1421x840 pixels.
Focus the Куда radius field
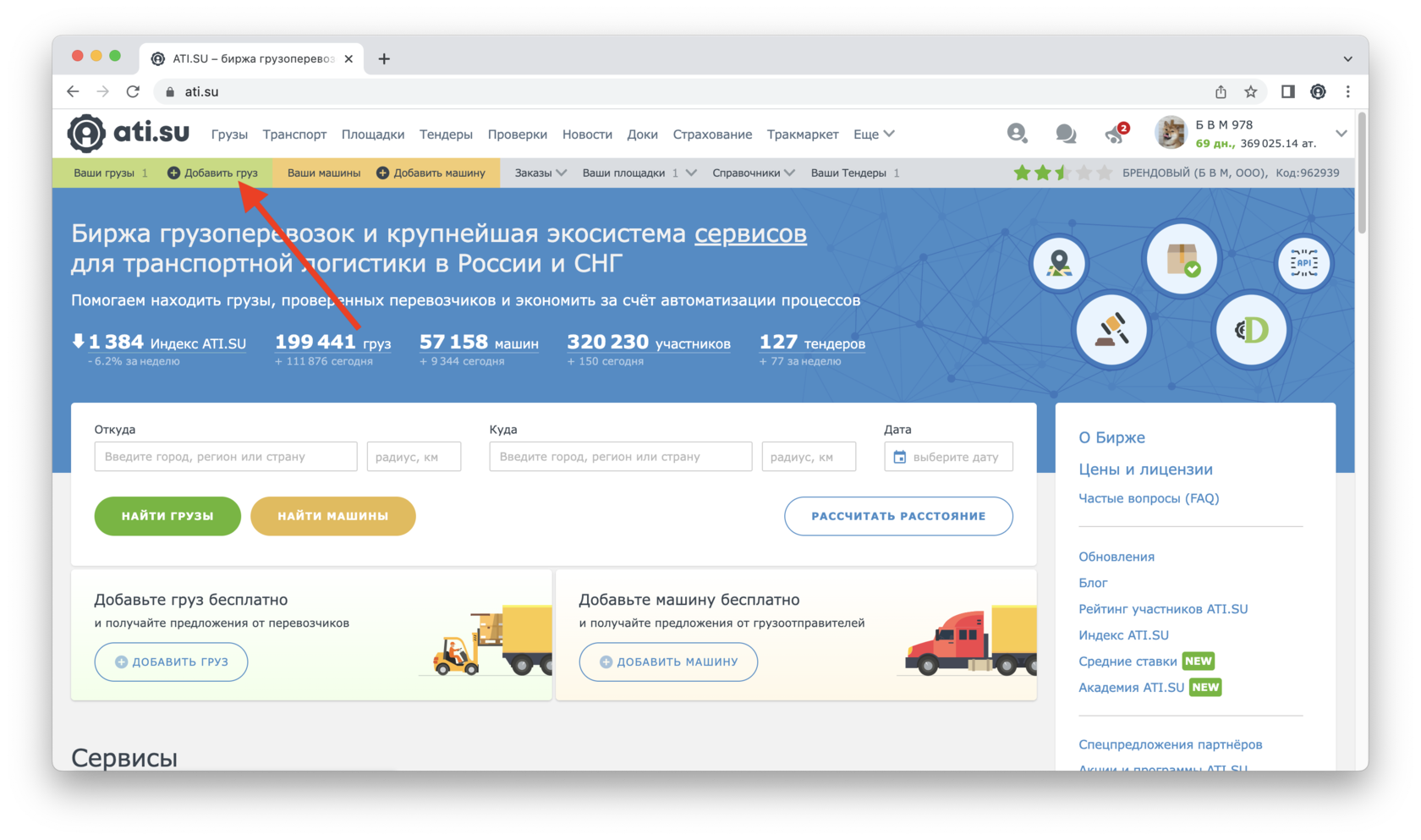(x=809, y=457)
